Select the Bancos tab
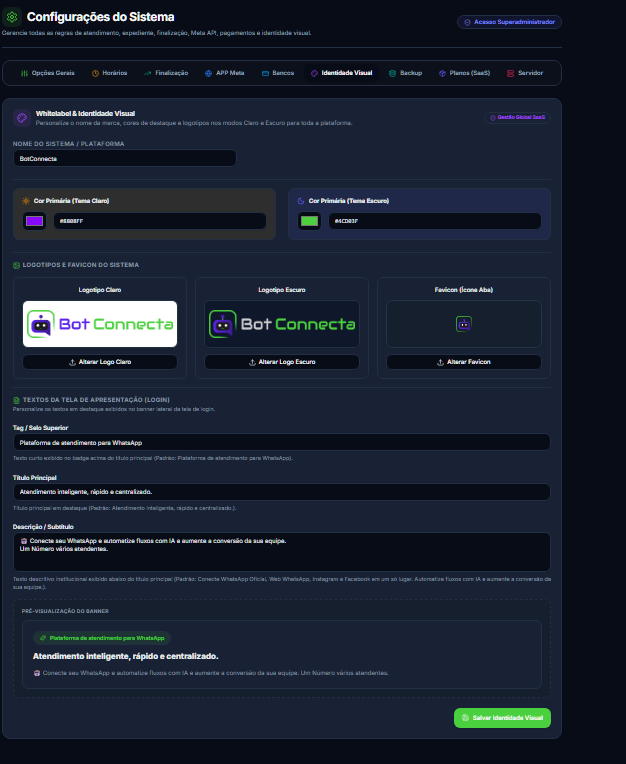The width and height of the screenshot is (626, 764). [x=278, y=73]
